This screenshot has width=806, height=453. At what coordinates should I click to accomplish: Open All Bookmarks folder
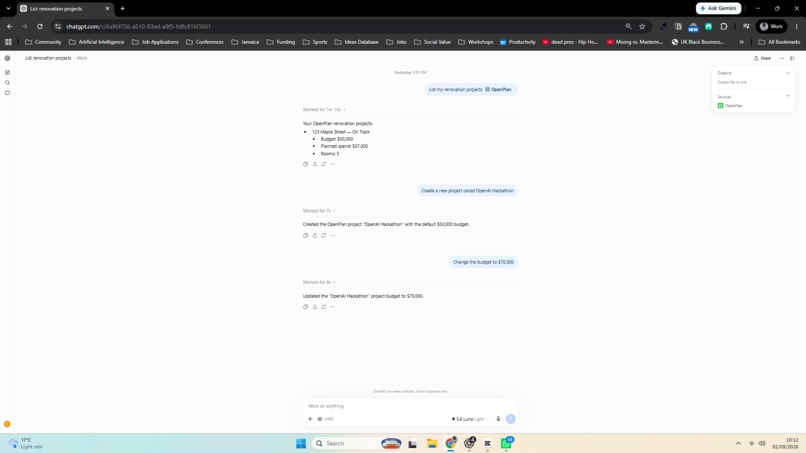pyautogui.click(x=779, y=42)
